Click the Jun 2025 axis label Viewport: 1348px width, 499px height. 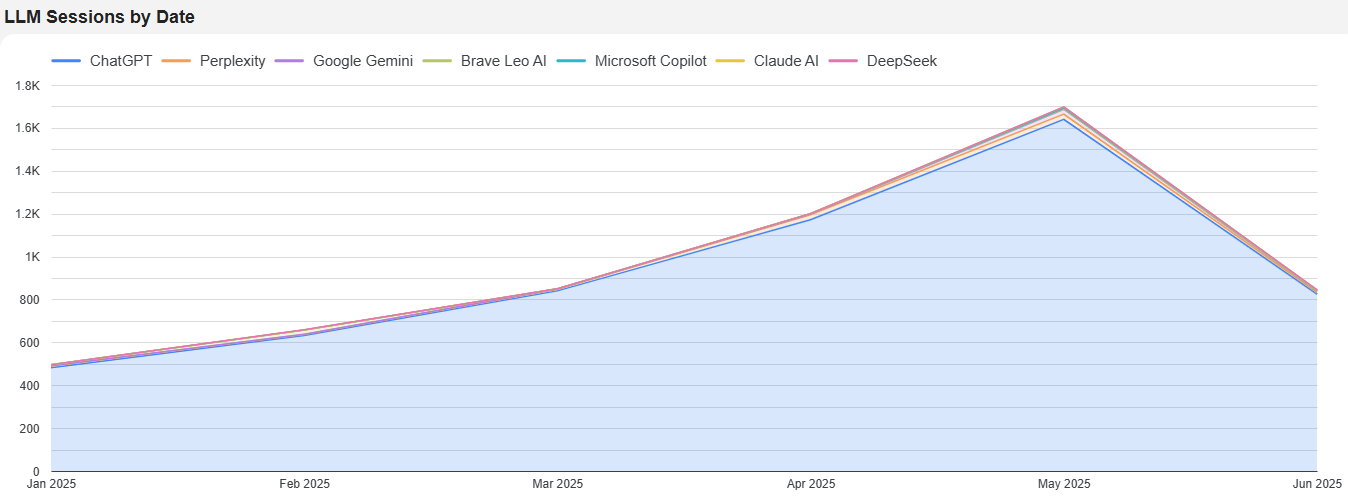[x=1319, y=484]
